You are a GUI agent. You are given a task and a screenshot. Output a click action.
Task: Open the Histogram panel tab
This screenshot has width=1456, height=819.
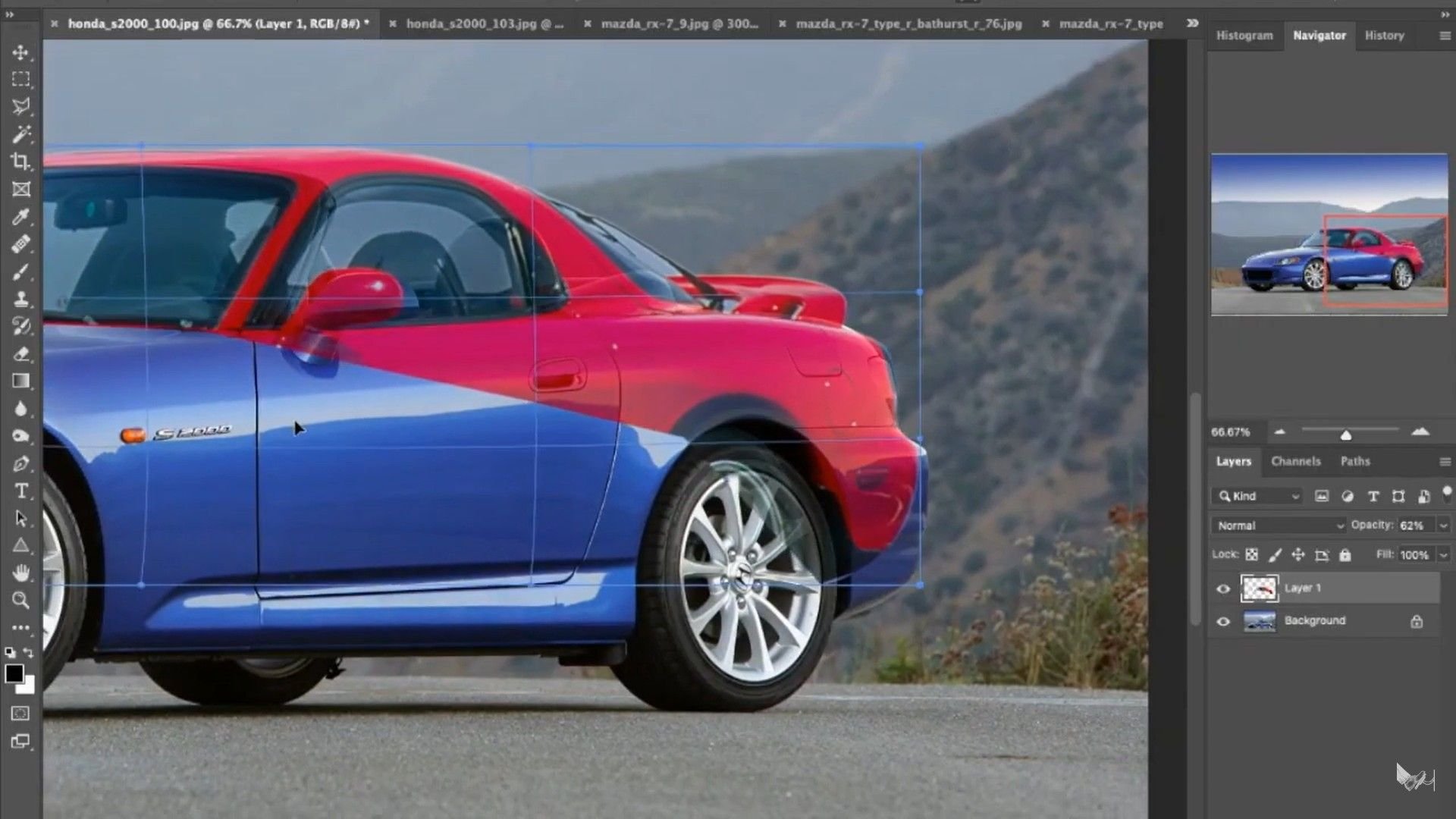coord(1244,36)
